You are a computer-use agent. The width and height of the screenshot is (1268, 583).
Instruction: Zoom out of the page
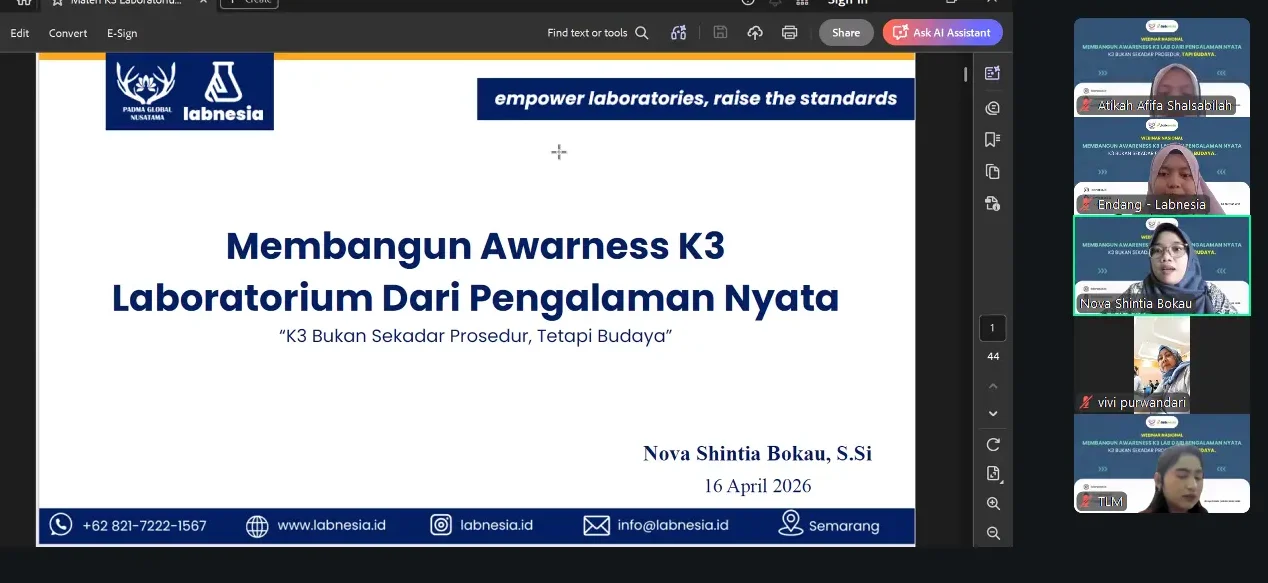[993, 533]
